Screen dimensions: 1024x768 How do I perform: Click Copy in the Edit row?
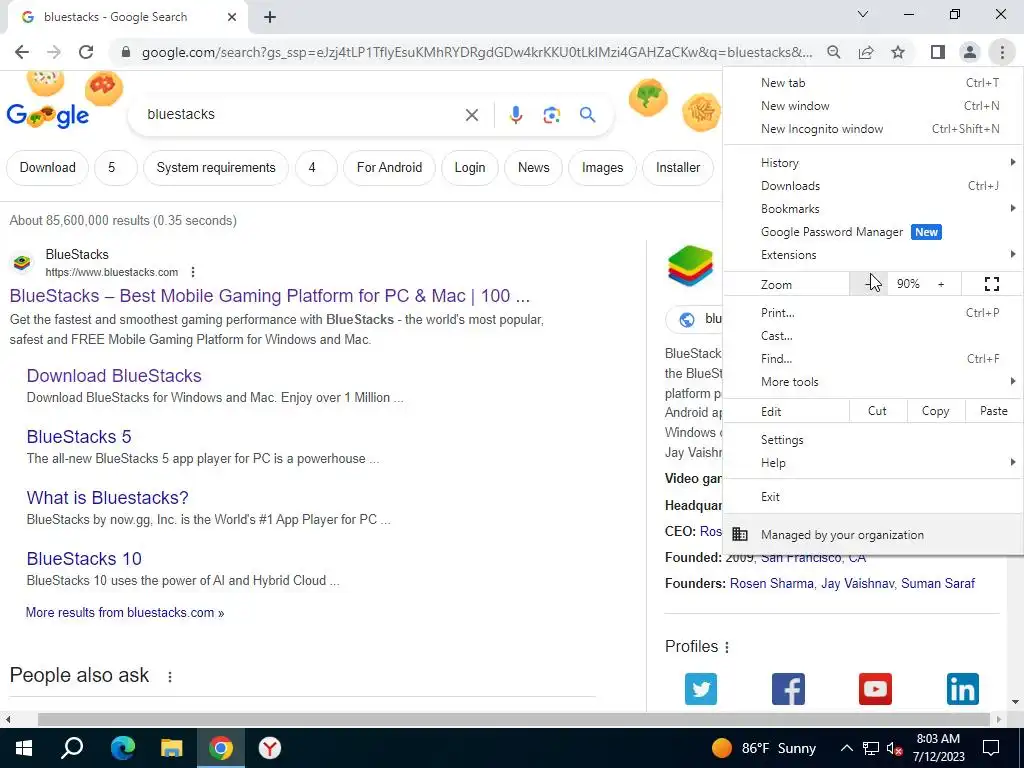[x=935, y=411]
